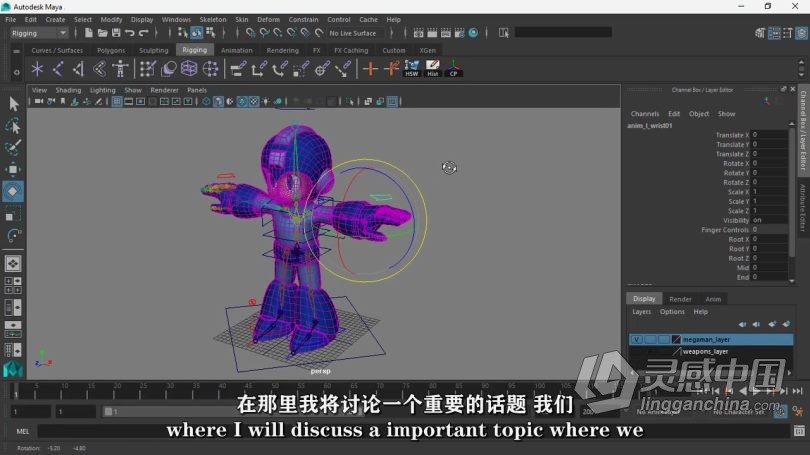The width and height of the screenshot is (810, 455).
Task: Click the Undo arrow icon
Action: click(130, 33)
